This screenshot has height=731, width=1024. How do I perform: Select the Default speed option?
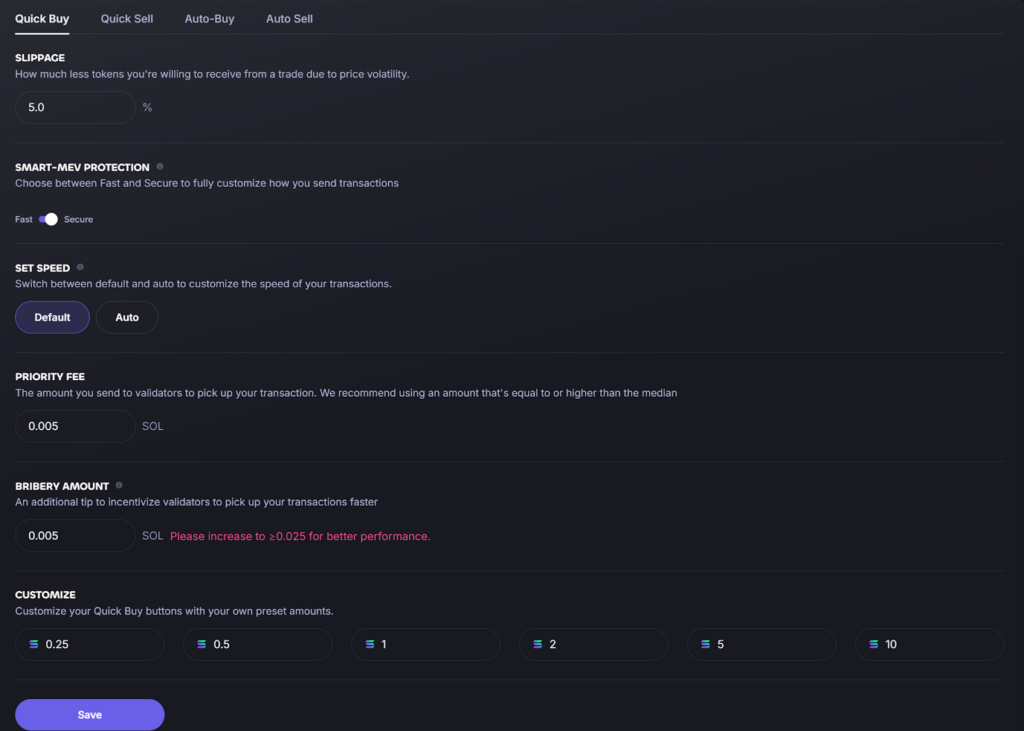click(52, 317)
